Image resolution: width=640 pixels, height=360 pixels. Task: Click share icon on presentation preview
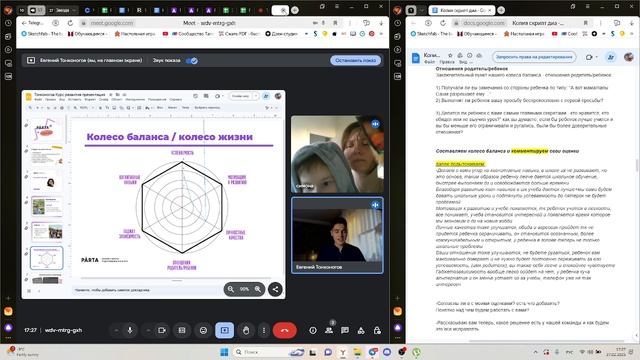tap(276, 289)
